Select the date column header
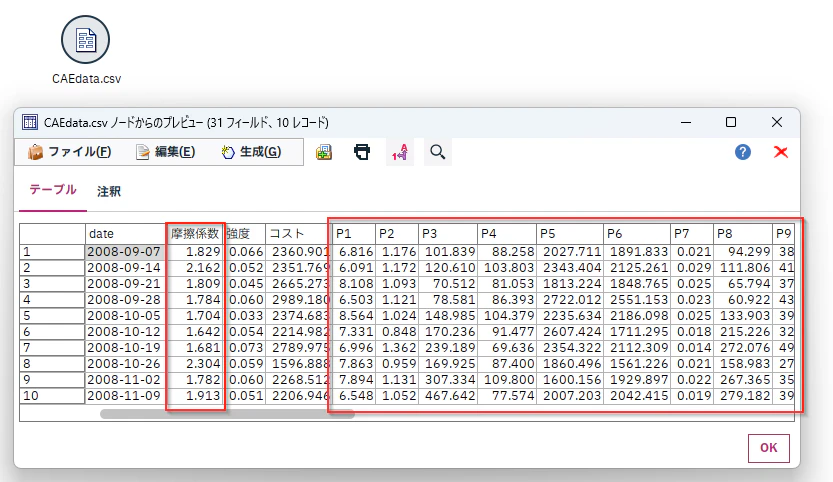This screenshot has width=833, height=482. point(126,234)
